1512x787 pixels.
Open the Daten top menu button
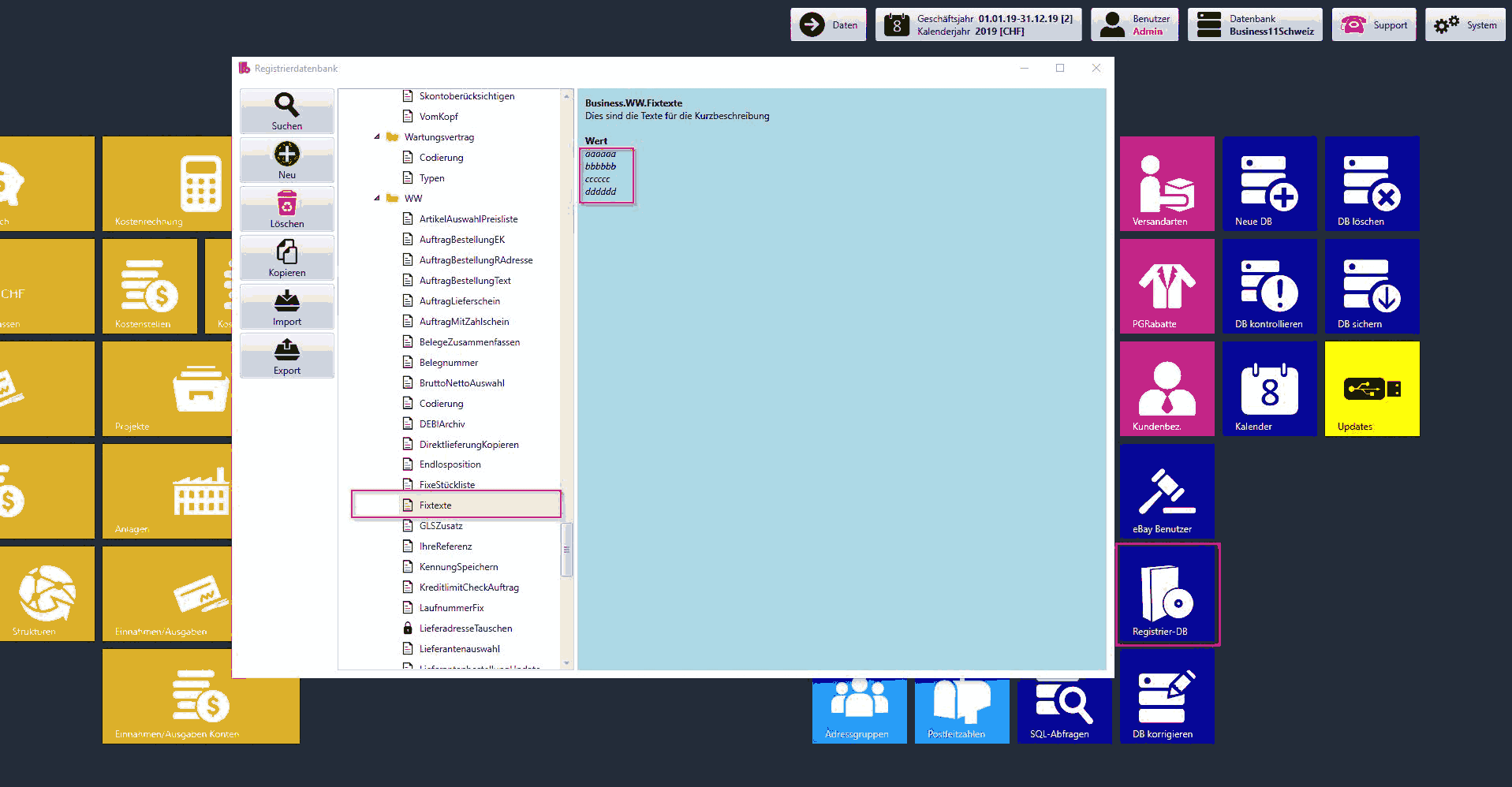pyautogui.click(x=828, y=25)
